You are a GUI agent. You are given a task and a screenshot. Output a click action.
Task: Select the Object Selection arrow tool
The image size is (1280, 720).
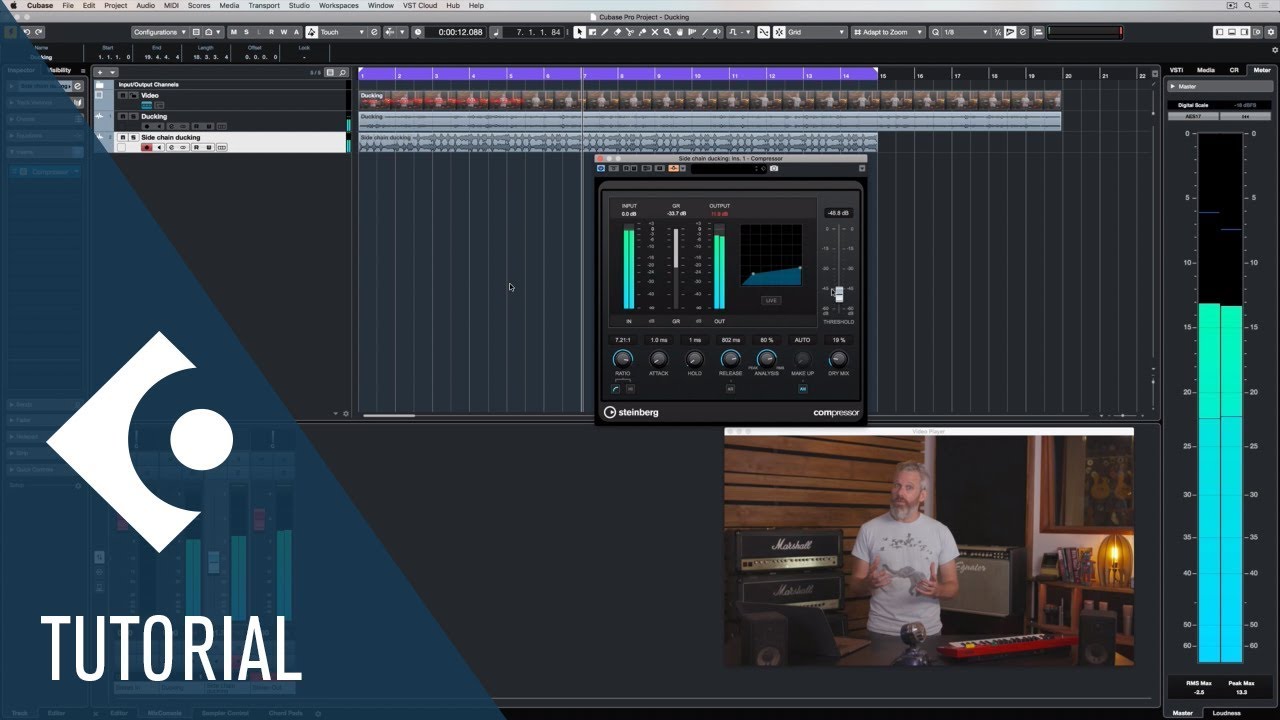point(580,32)
